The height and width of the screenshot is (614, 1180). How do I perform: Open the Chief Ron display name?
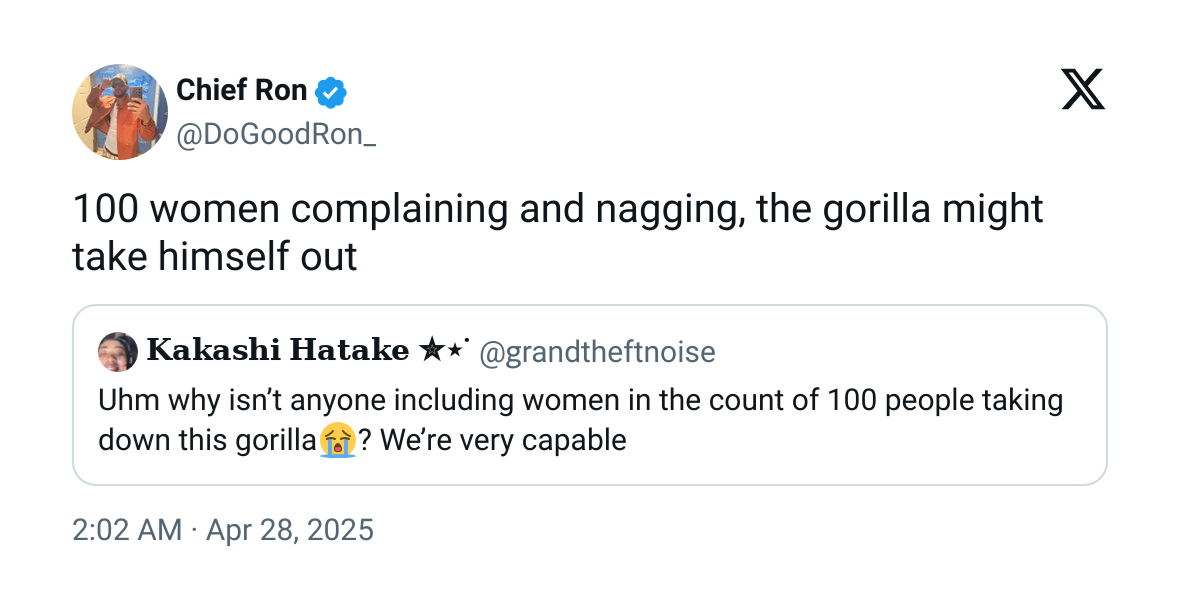[x=241, y=91]
